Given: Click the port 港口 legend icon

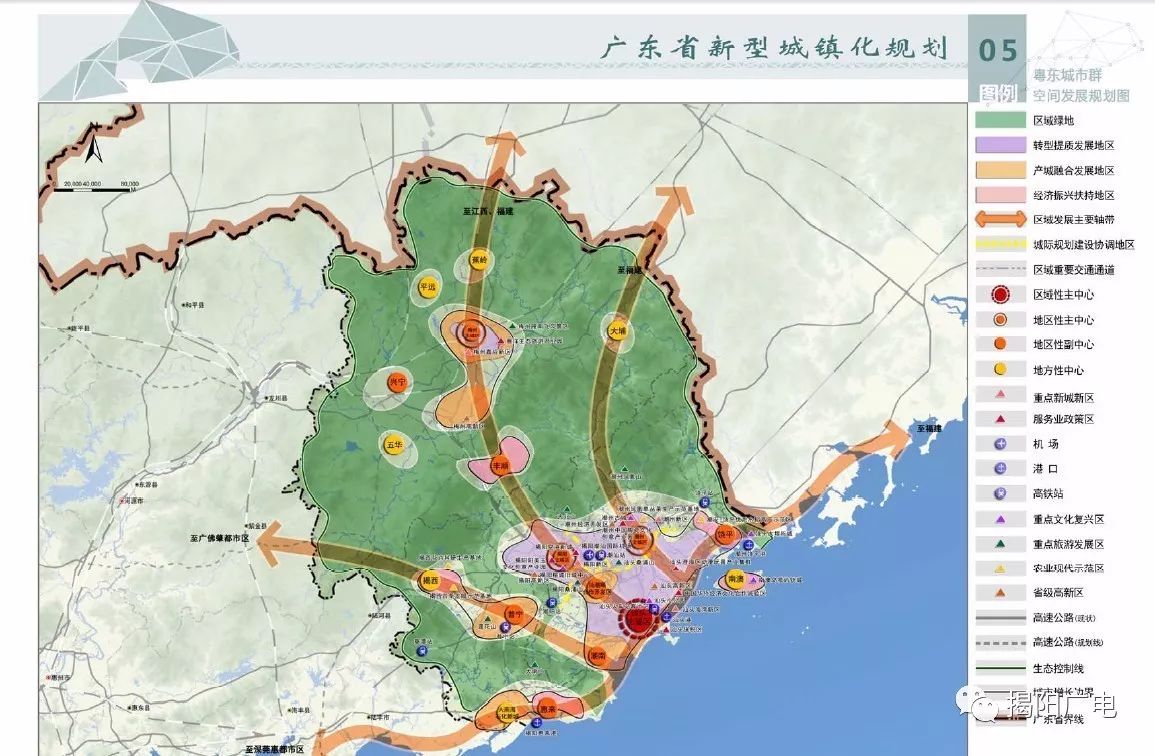Looking at the screenshot, I should [1000, 469].
